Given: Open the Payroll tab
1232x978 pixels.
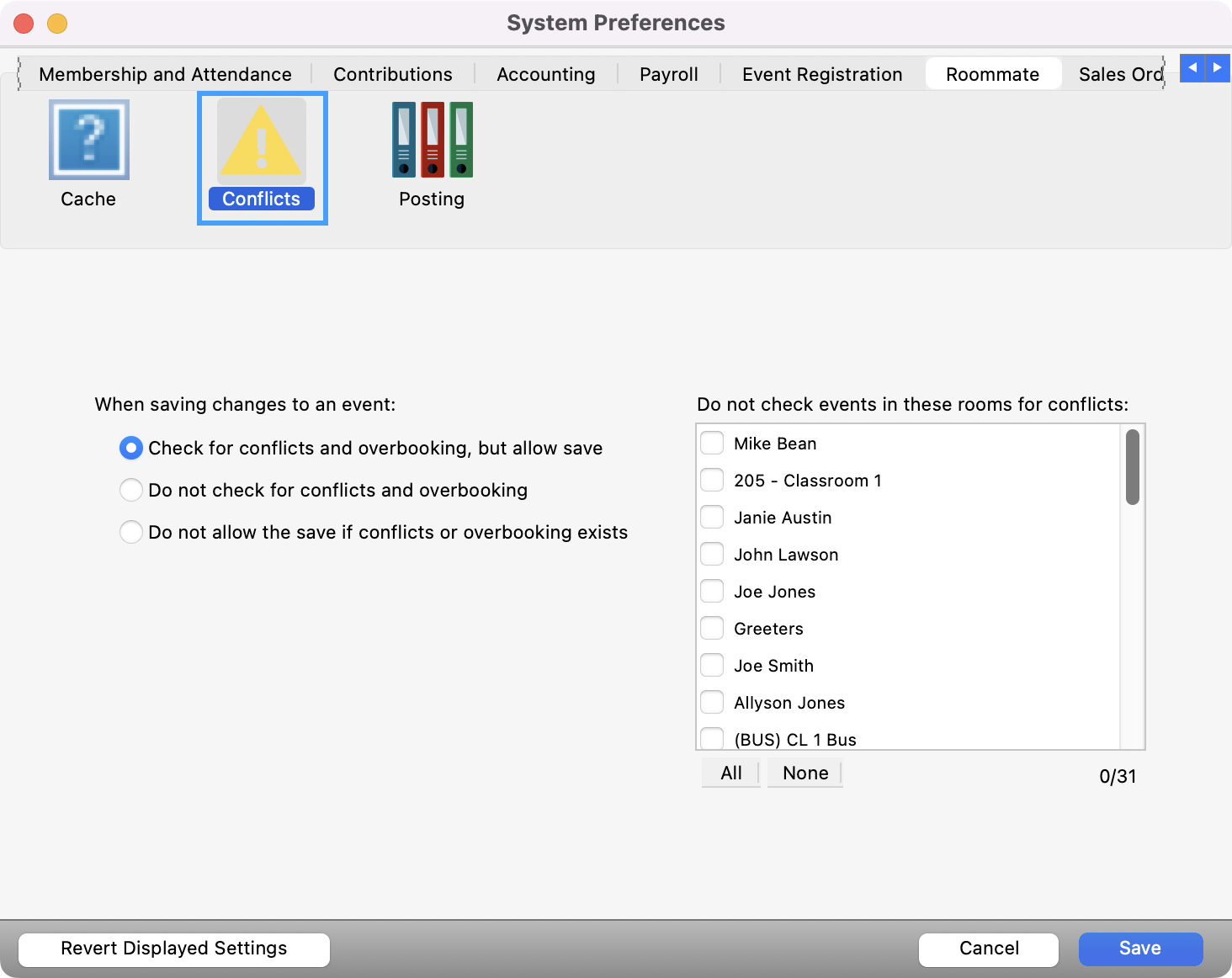Looking at the screenshot, I should (x=668, y=74).
